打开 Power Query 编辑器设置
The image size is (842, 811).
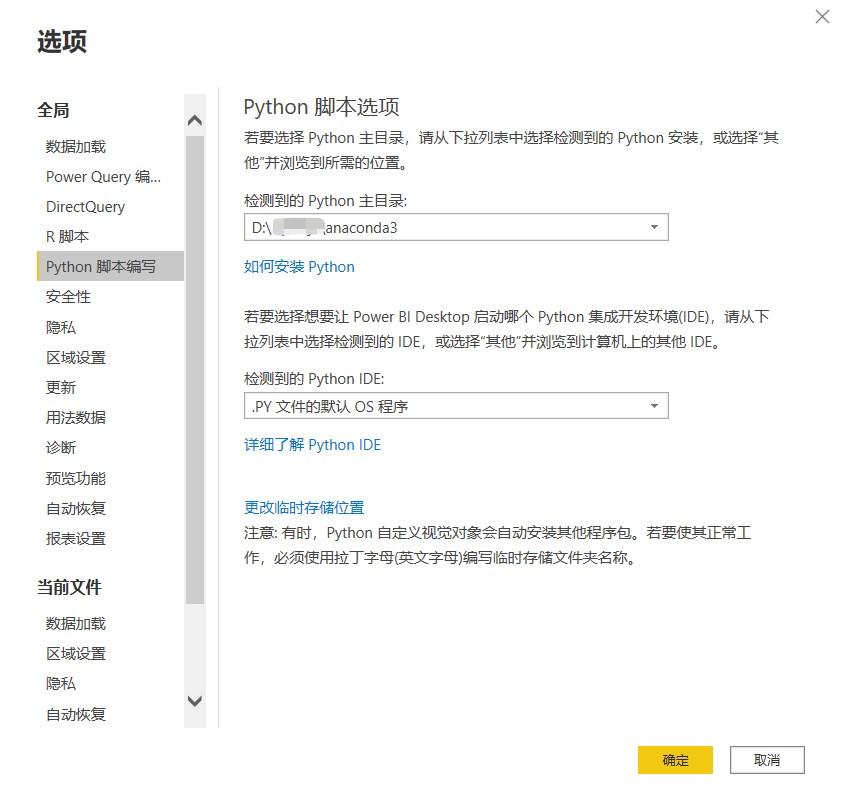104,176
